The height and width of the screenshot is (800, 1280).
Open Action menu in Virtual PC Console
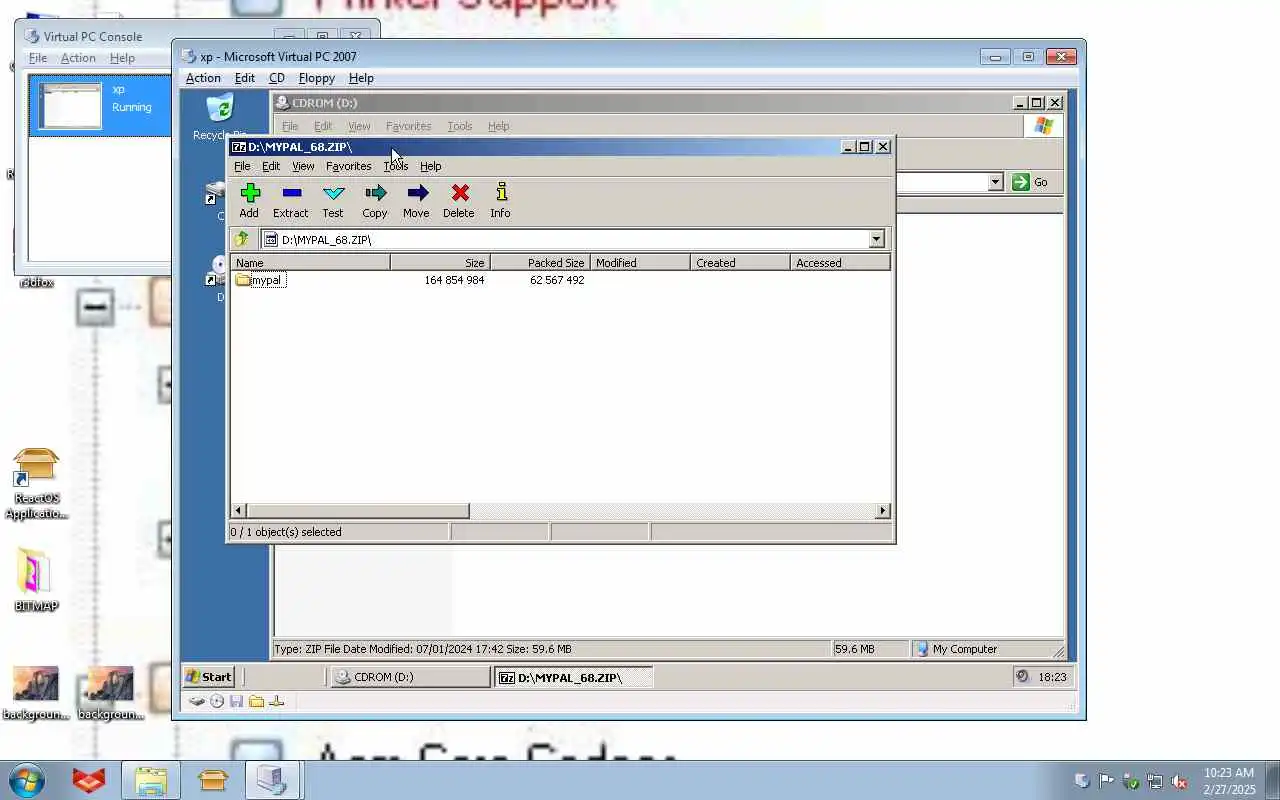78,58
